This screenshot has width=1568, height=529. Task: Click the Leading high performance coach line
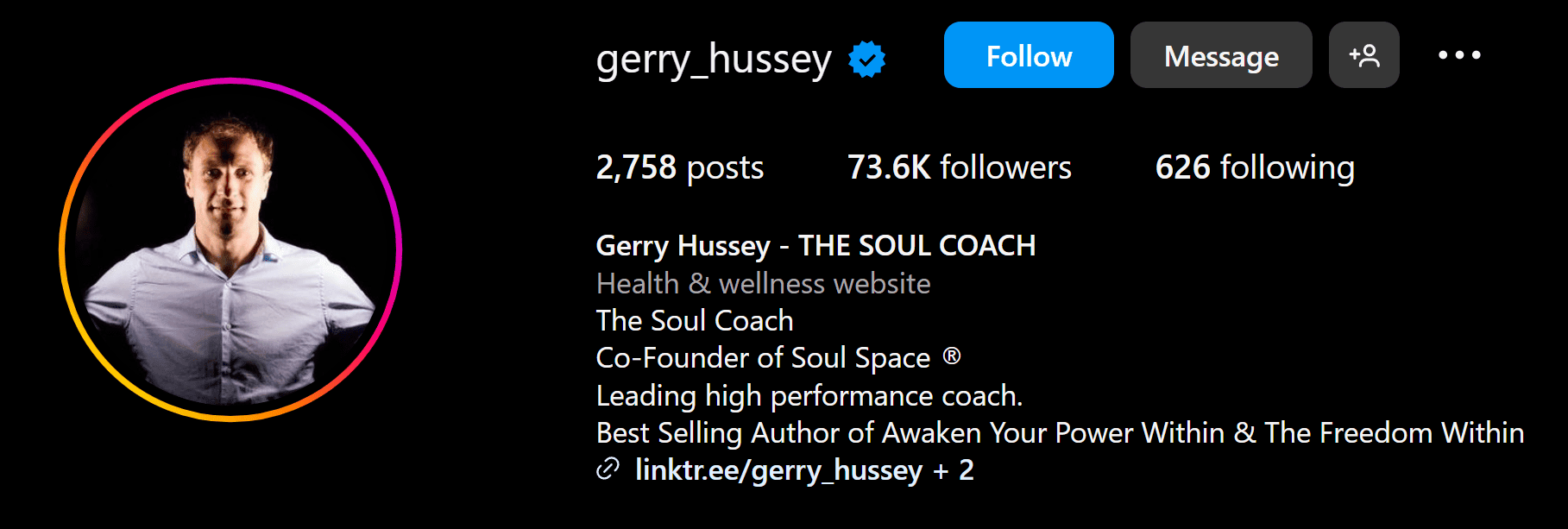pyautogui.click(x=809, y=396)
